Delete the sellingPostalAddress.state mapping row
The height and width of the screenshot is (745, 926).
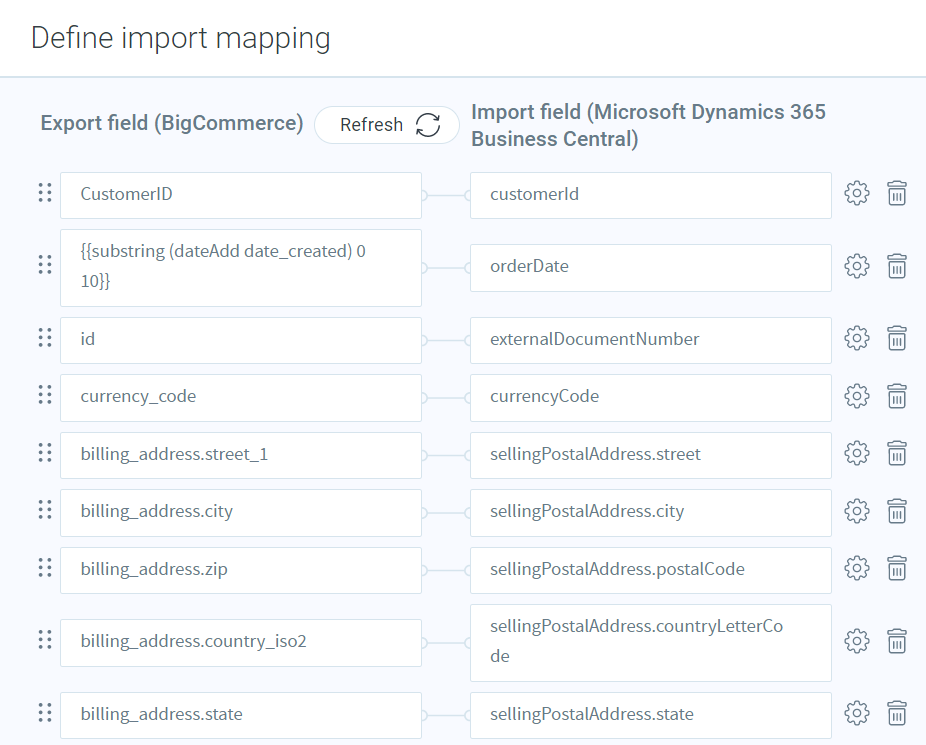[x=896, y=713]
